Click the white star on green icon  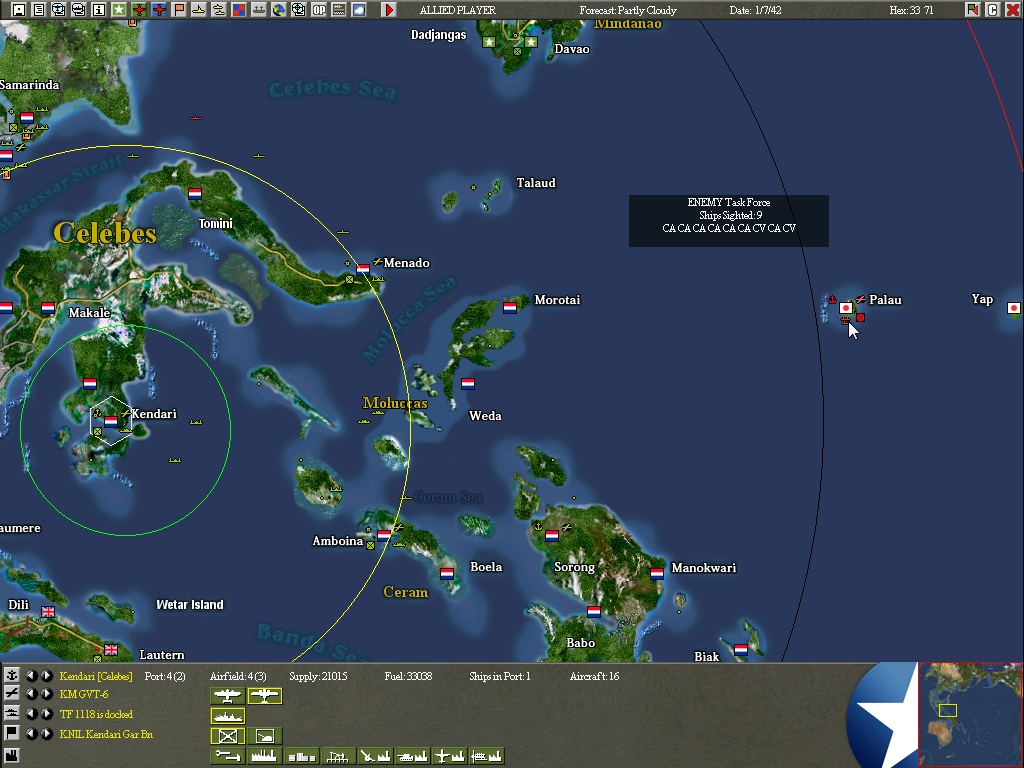click(x=119, y=10)
